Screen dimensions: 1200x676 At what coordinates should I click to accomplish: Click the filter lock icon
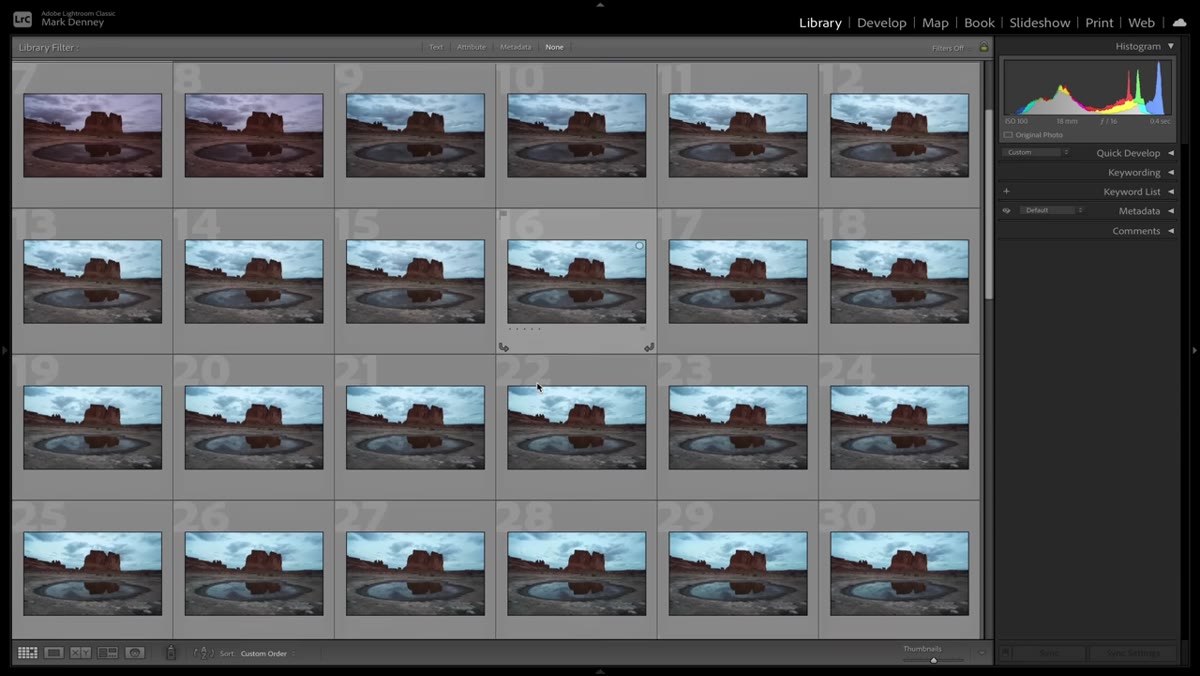pos(983,47)
